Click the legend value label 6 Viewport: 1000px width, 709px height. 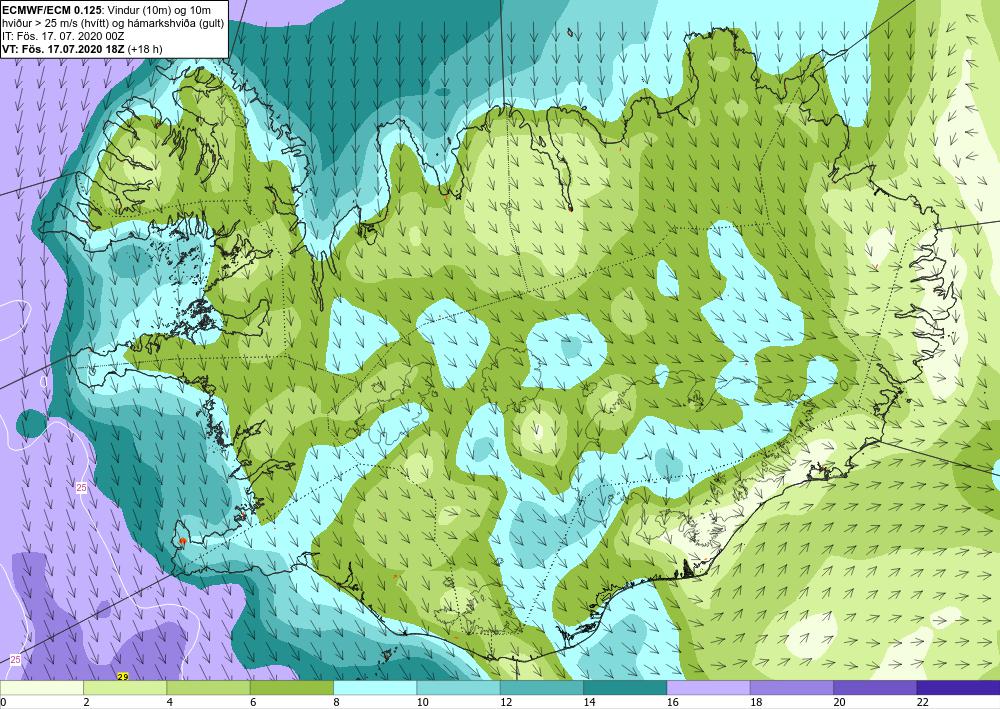pos(253,703)
